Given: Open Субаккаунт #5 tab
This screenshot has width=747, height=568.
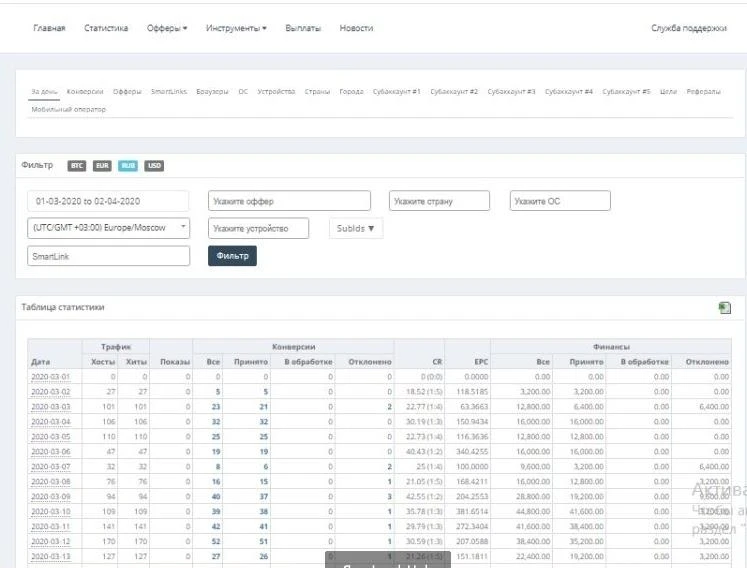Looking at the screenshot, I should click(626, 91).
